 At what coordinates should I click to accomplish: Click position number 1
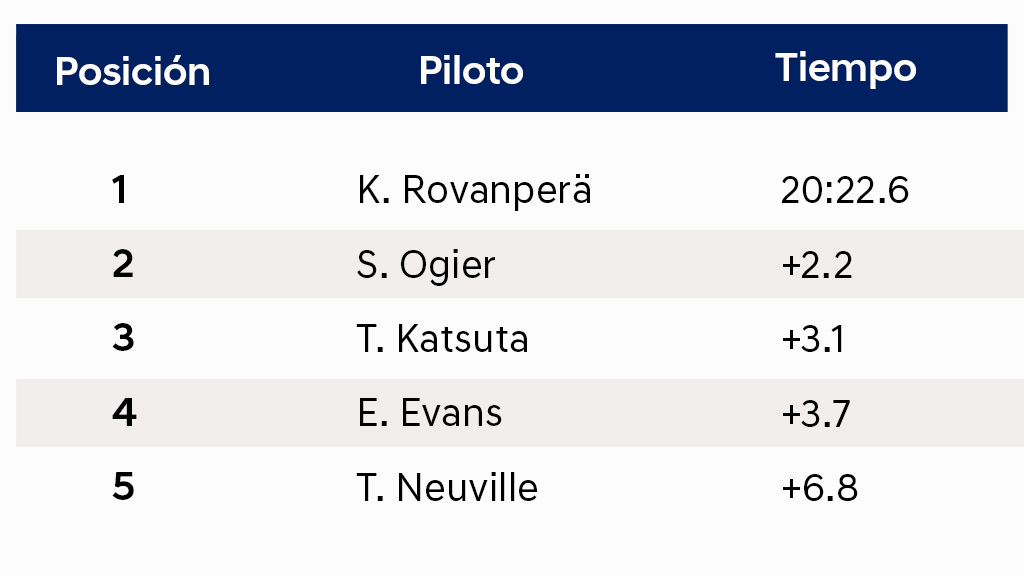coord(119,190)
